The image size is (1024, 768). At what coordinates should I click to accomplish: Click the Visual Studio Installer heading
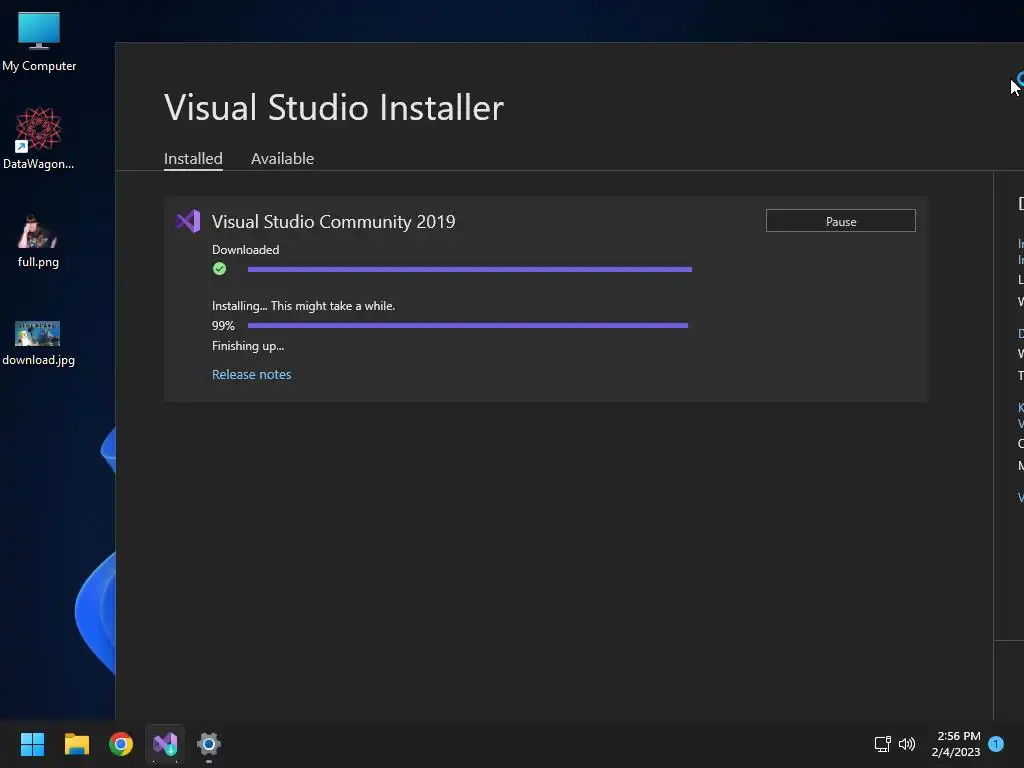(x=334, y=107)
